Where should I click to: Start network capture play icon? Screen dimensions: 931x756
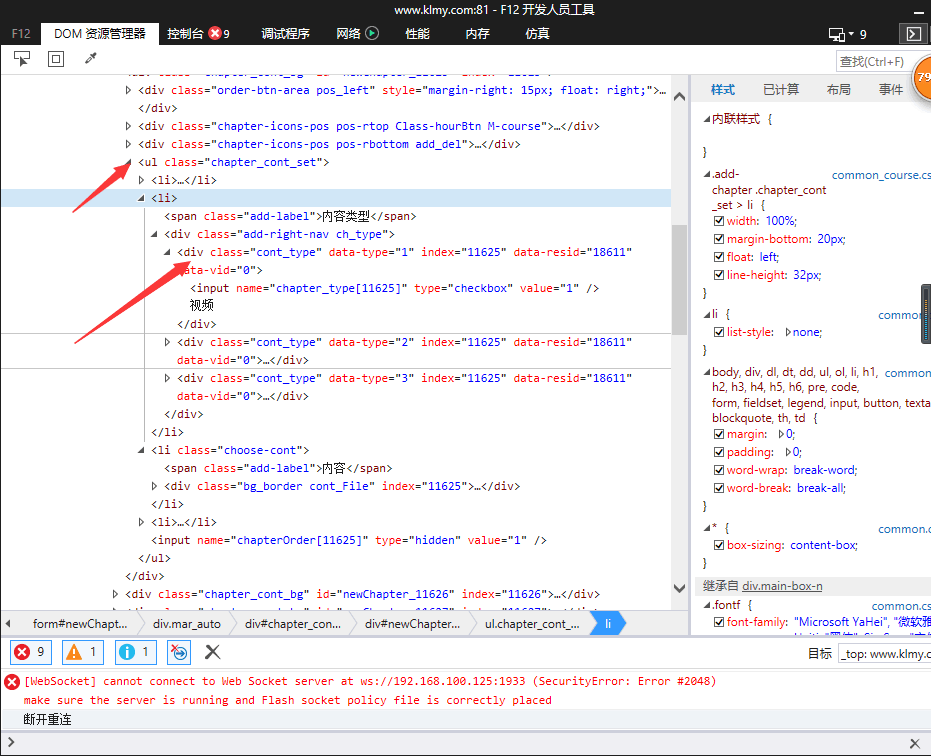[x=372, y=33]
